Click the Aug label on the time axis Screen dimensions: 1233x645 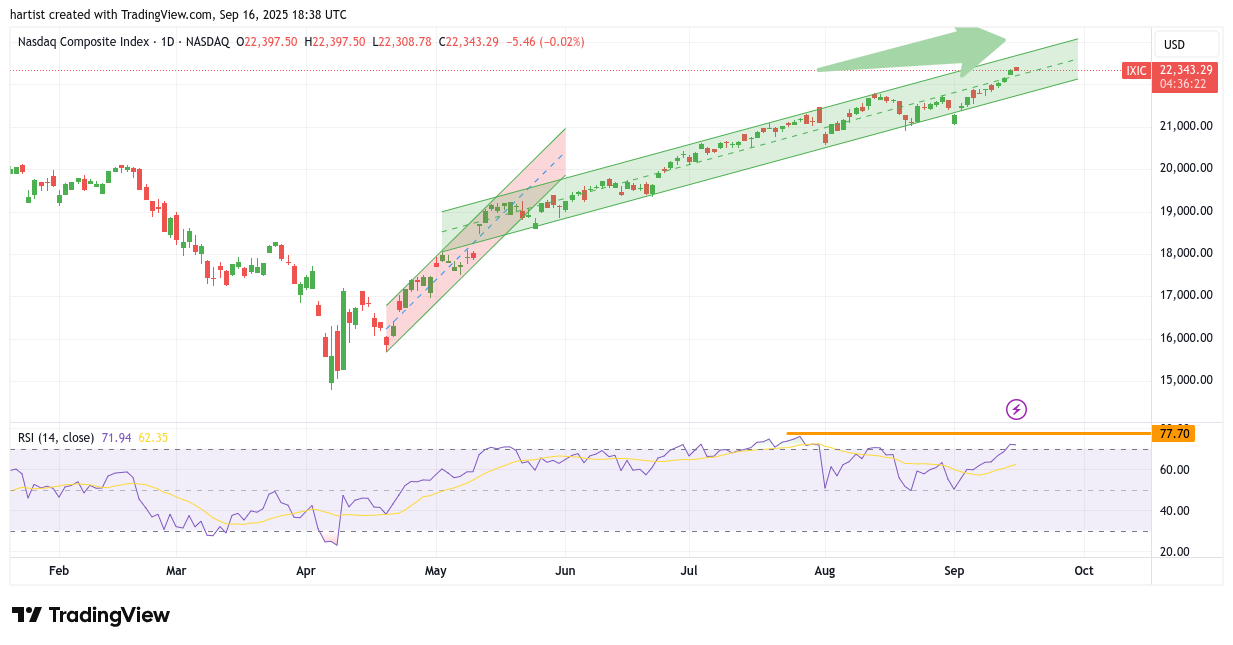(824, 571)
